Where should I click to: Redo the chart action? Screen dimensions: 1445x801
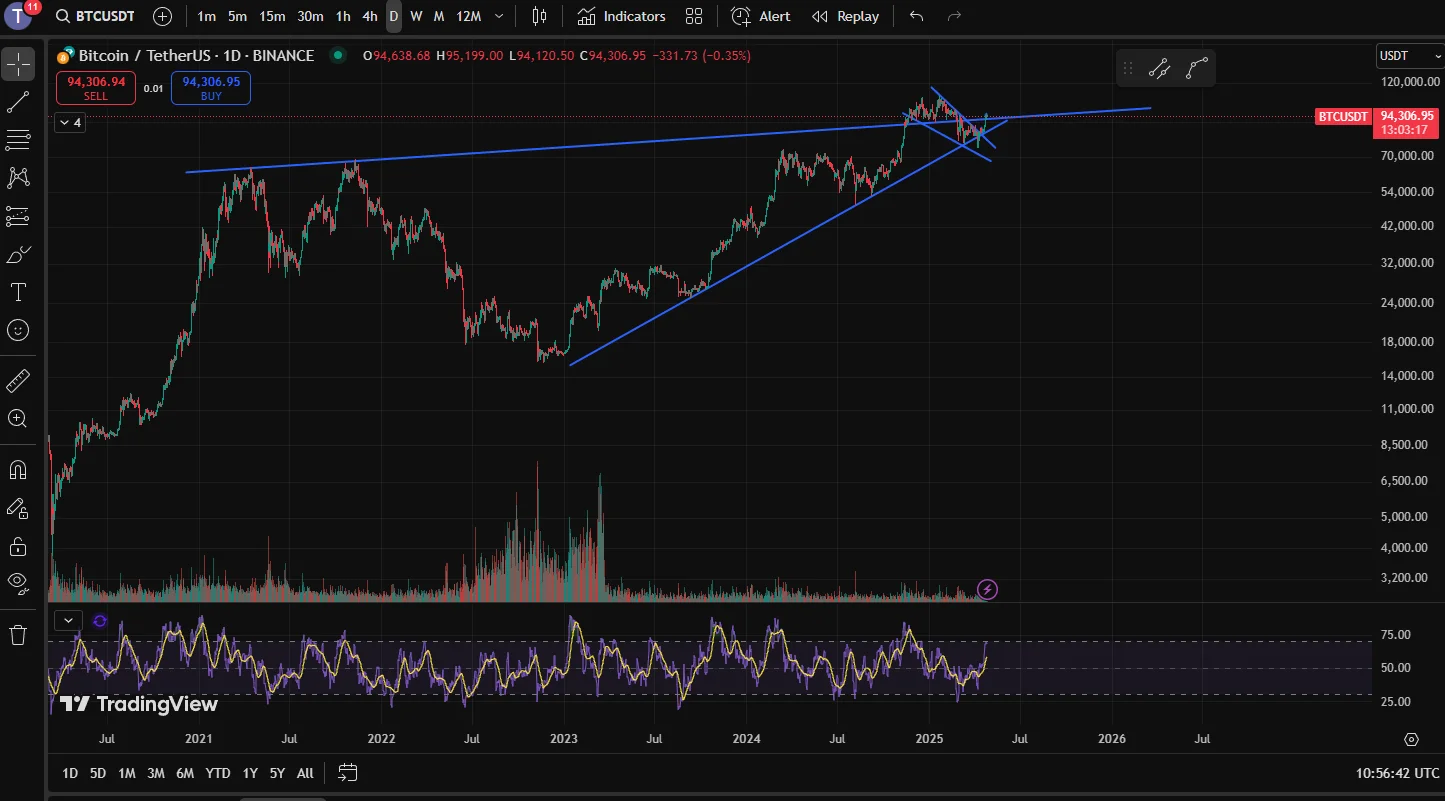point(954,16)
